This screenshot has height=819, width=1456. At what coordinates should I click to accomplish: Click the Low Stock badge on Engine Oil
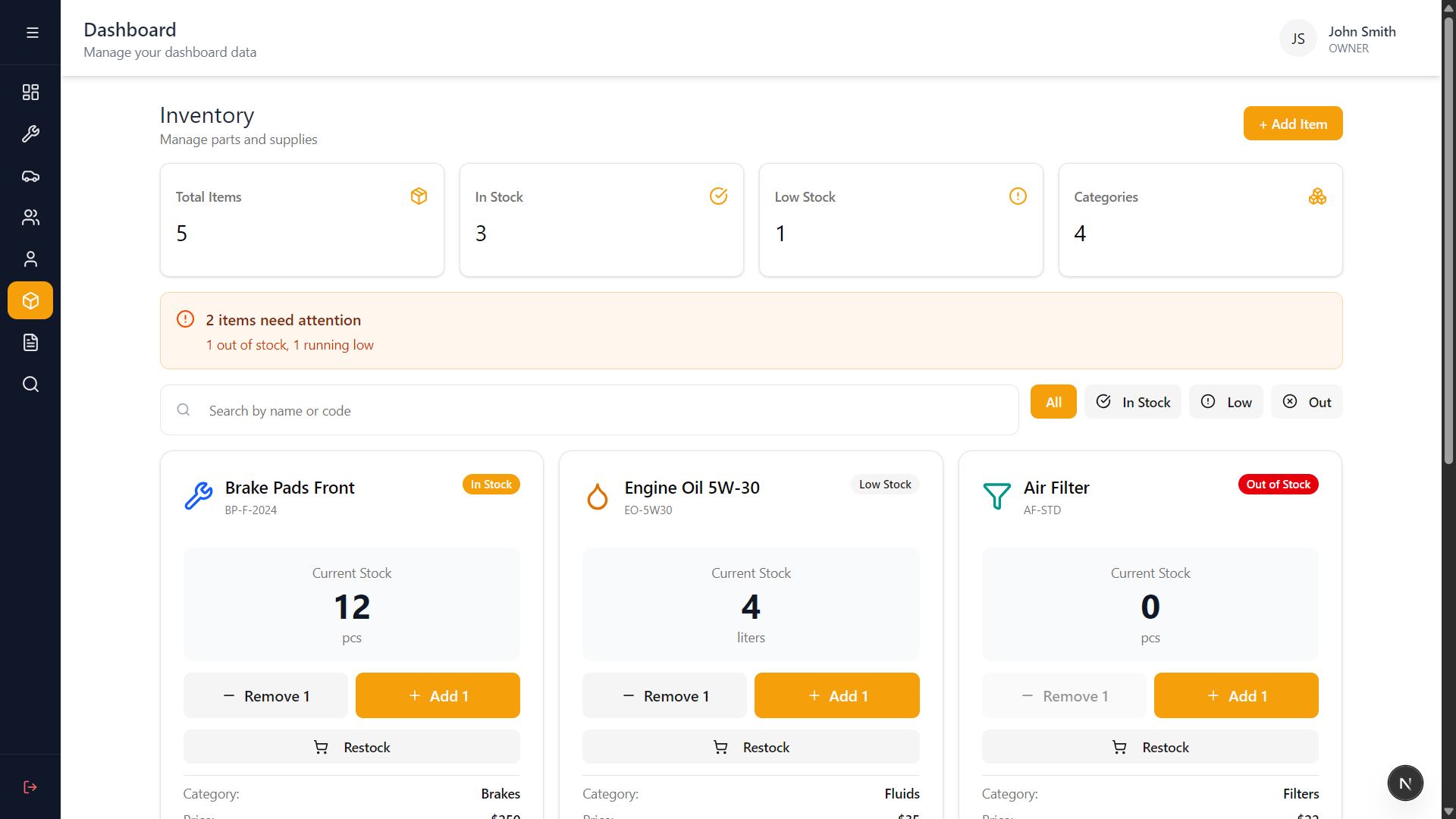click(x=884, y=484)
